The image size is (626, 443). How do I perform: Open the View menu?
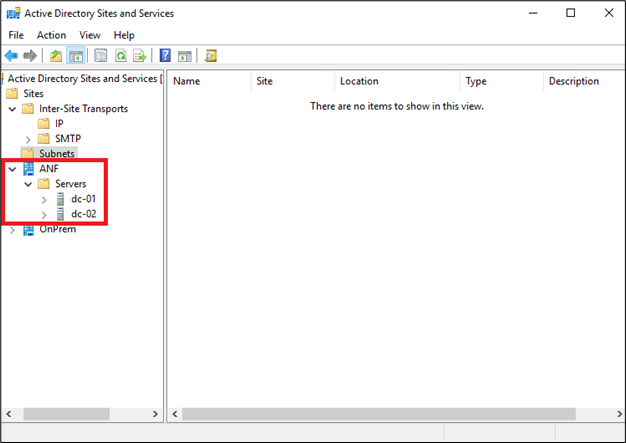(x=90, y=35)
